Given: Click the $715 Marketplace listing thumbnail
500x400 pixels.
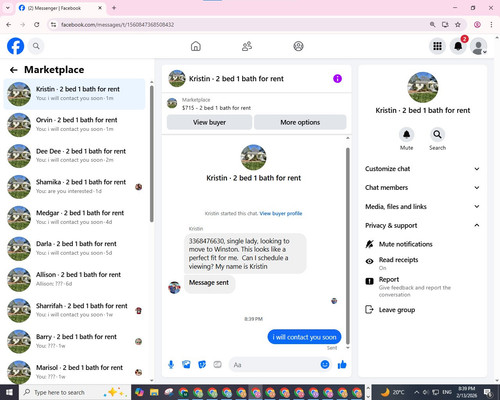Looking at the screenshot, I should click(172, 103).
